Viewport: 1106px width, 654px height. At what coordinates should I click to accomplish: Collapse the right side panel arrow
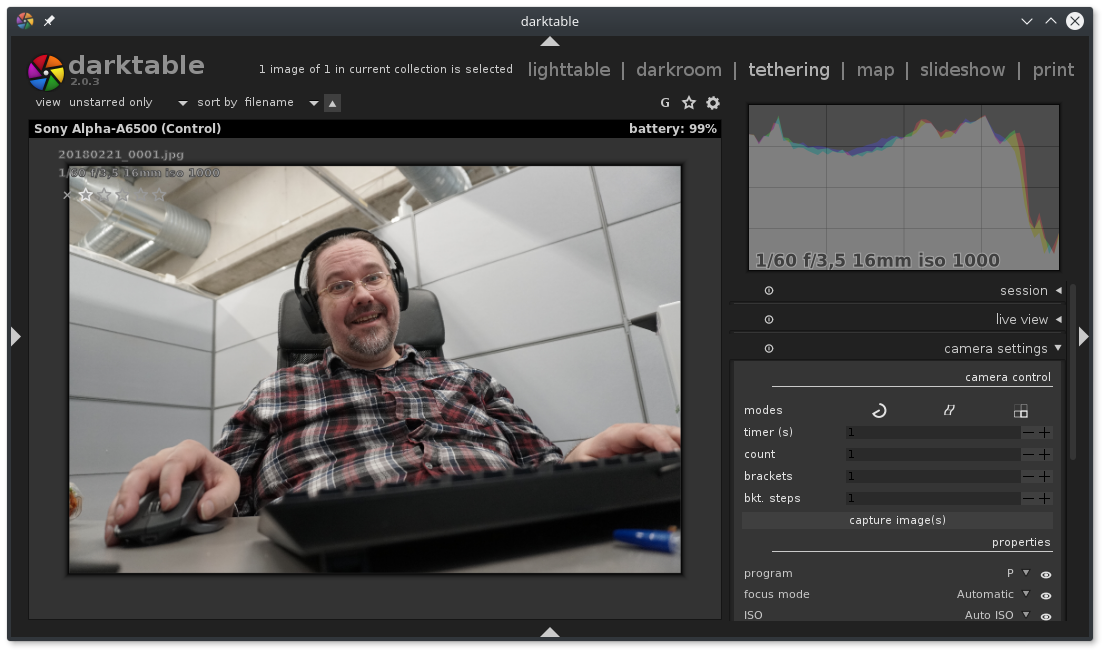pyautogui.click(x=1083, y=337)
